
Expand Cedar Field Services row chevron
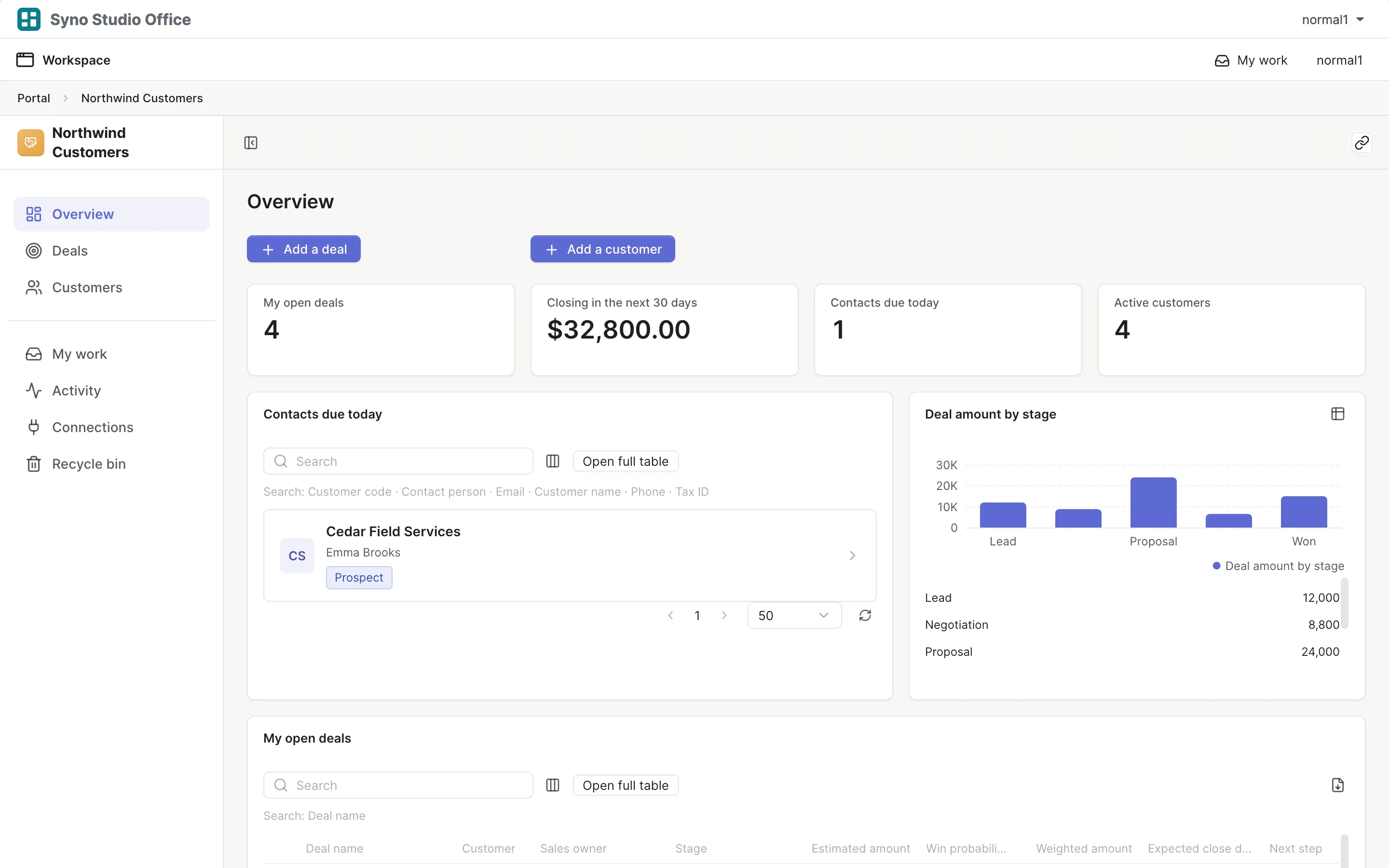click(852, 555)
